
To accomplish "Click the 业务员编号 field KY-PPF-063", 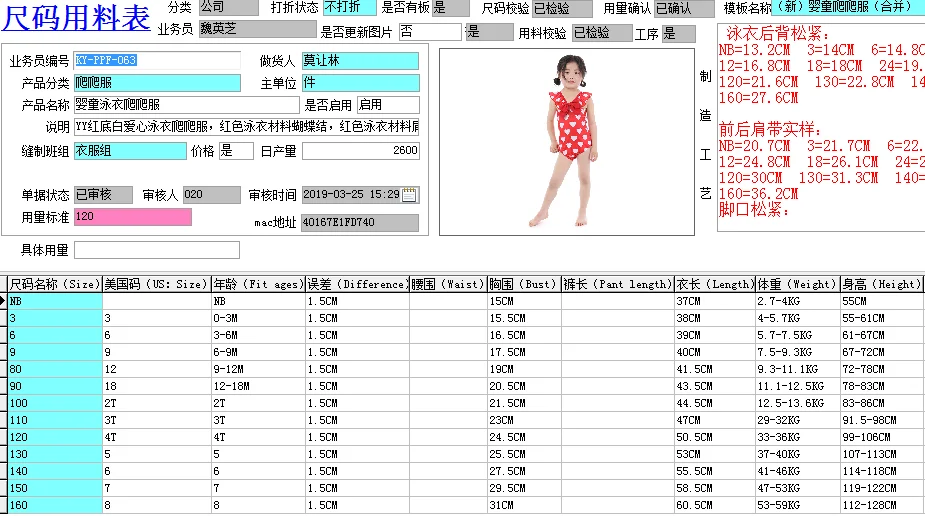I will pyautogui.click(x=157, y=60).
